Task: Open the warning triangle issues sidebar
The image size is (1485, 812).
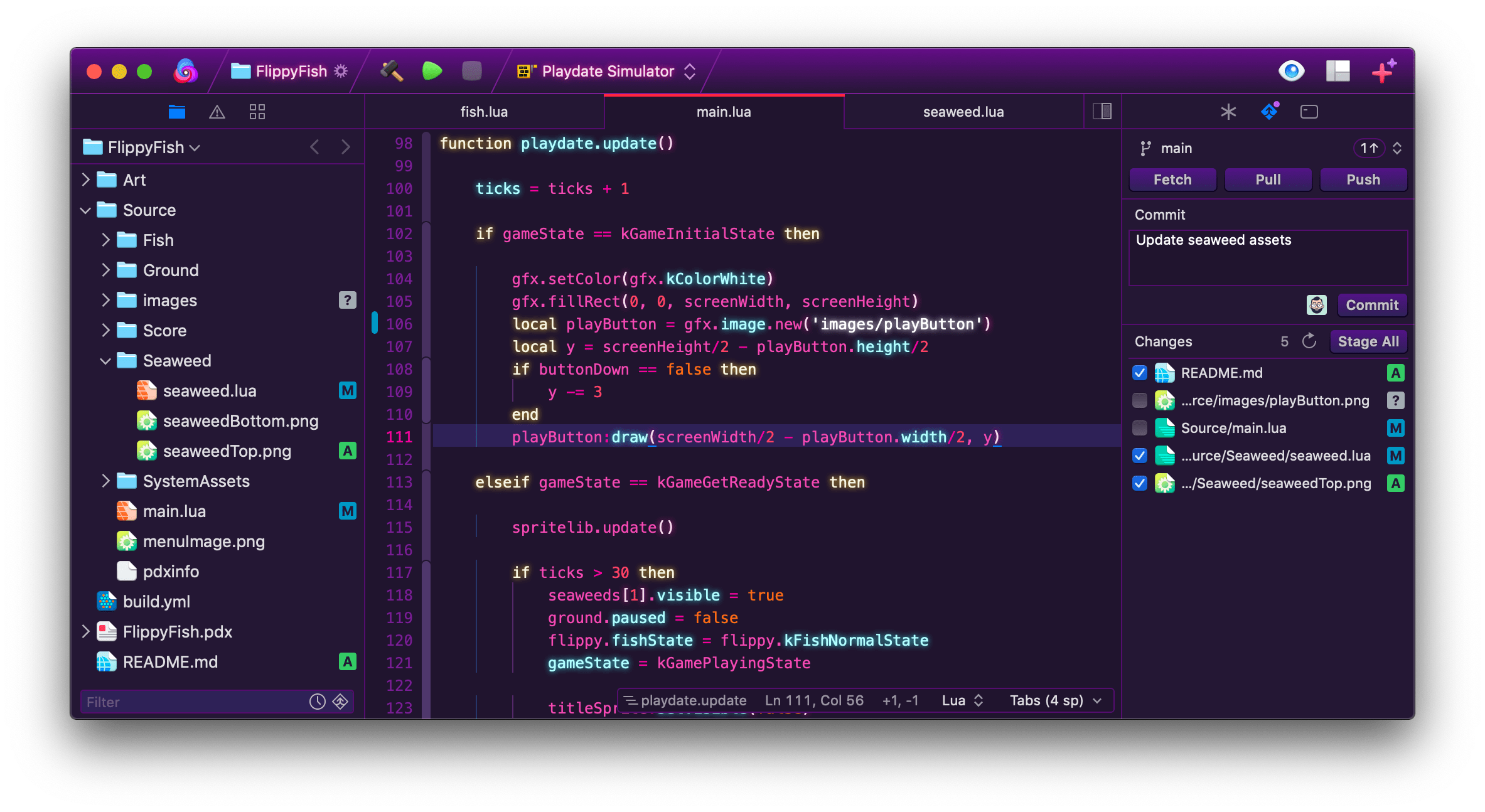Action: (x=217, y=112)
